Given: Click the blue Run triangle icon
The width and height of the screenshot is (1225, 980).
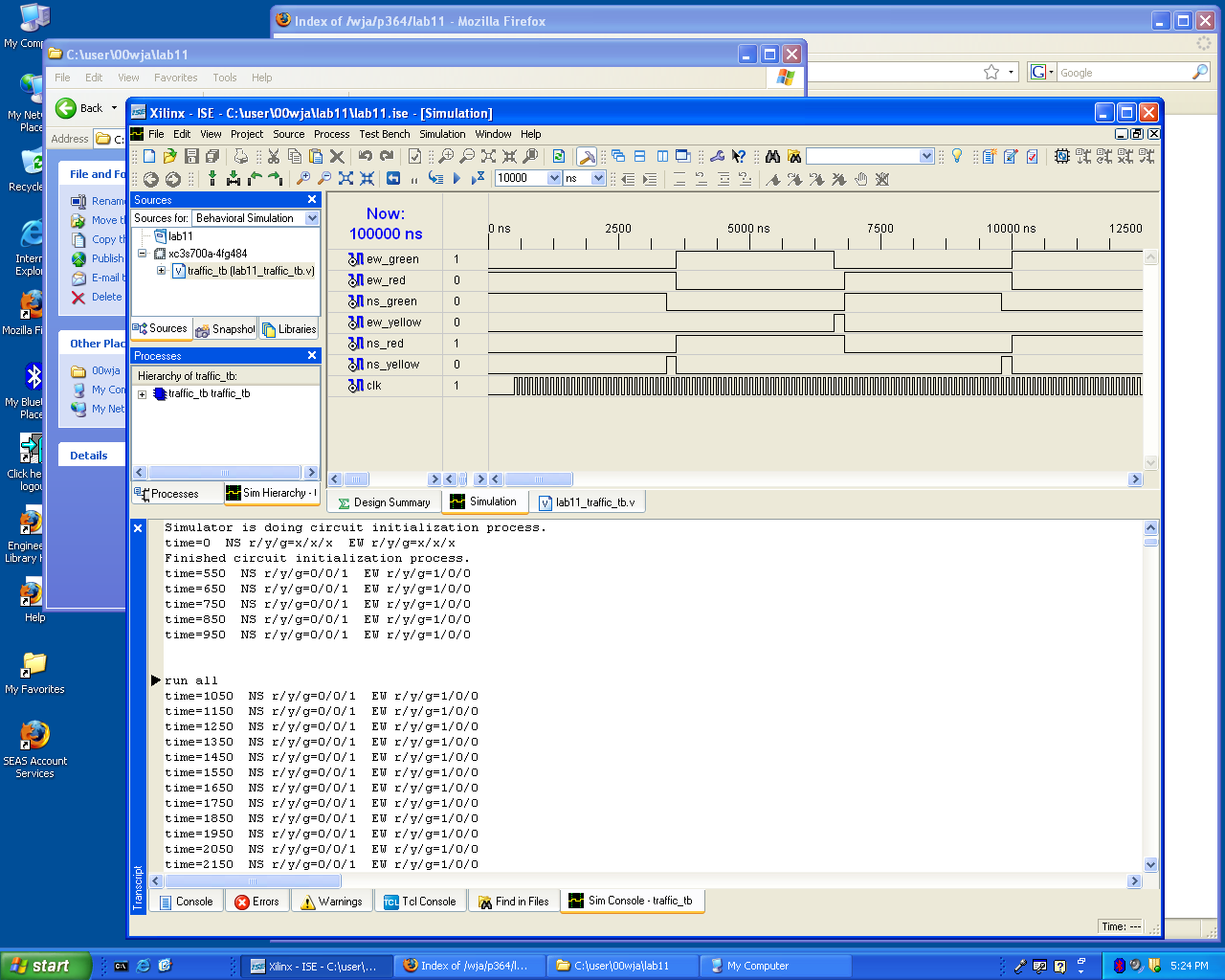Looking at the screenshot, I should (x=457, y=178).
